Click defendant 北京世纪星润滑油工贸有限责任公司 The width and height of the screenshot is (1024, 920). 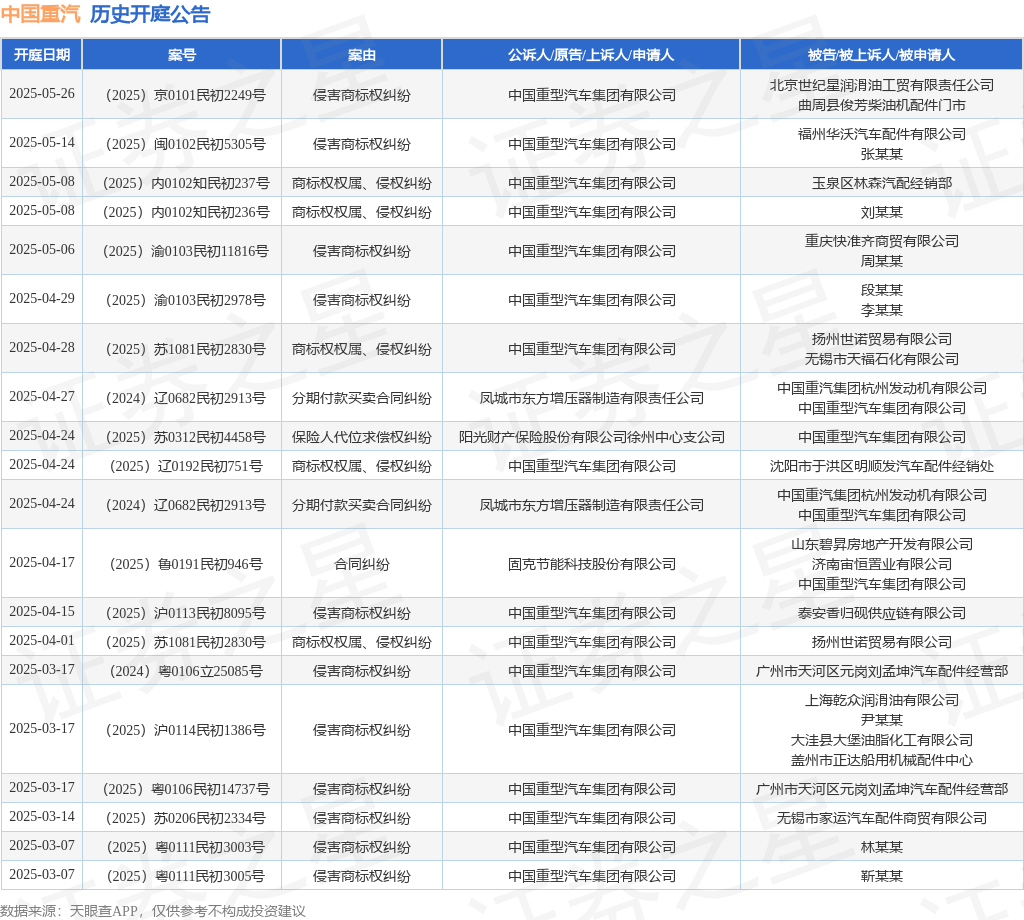pos(882,85)
